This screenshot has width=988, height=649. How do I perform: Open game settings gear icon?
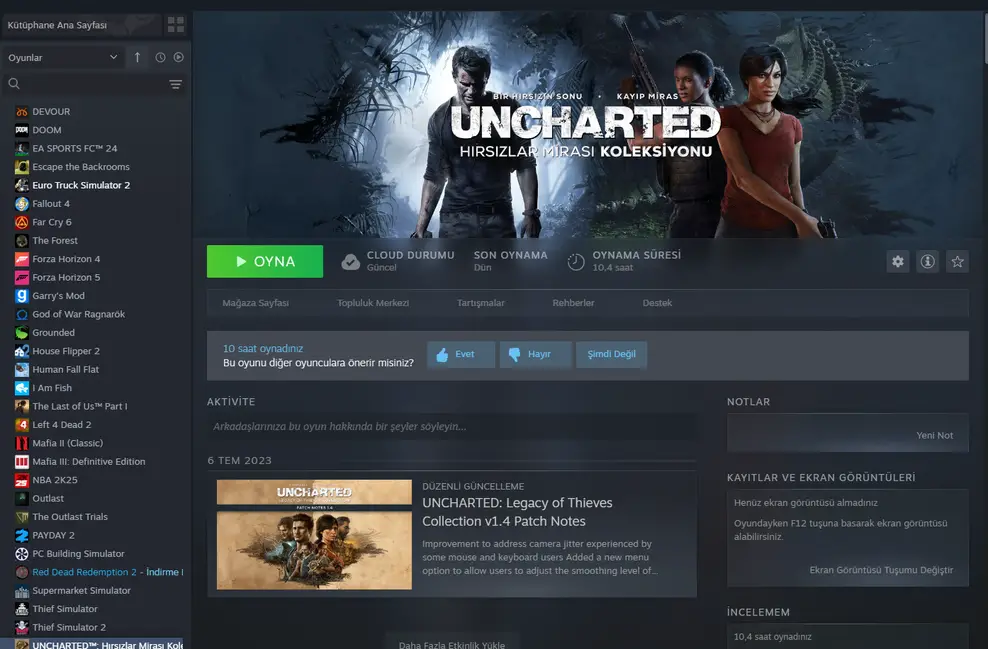click(898, 261)
